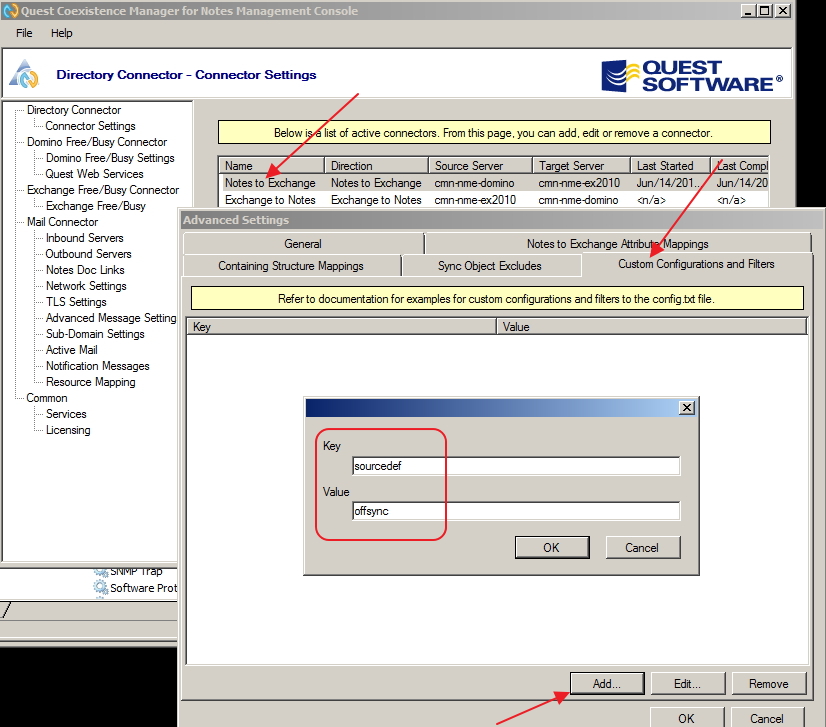The height and width of the screenshot is (727, 826).
Task: Click the Add... button
Action: (x=607, y=683)
